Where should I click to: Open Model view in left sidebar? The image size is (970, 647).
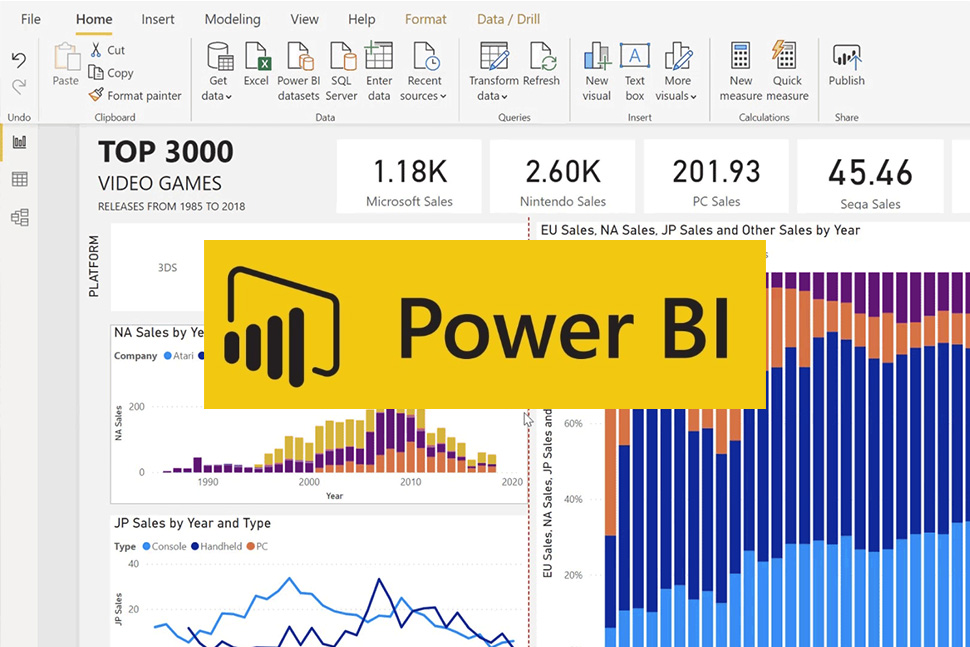point(19,217)
